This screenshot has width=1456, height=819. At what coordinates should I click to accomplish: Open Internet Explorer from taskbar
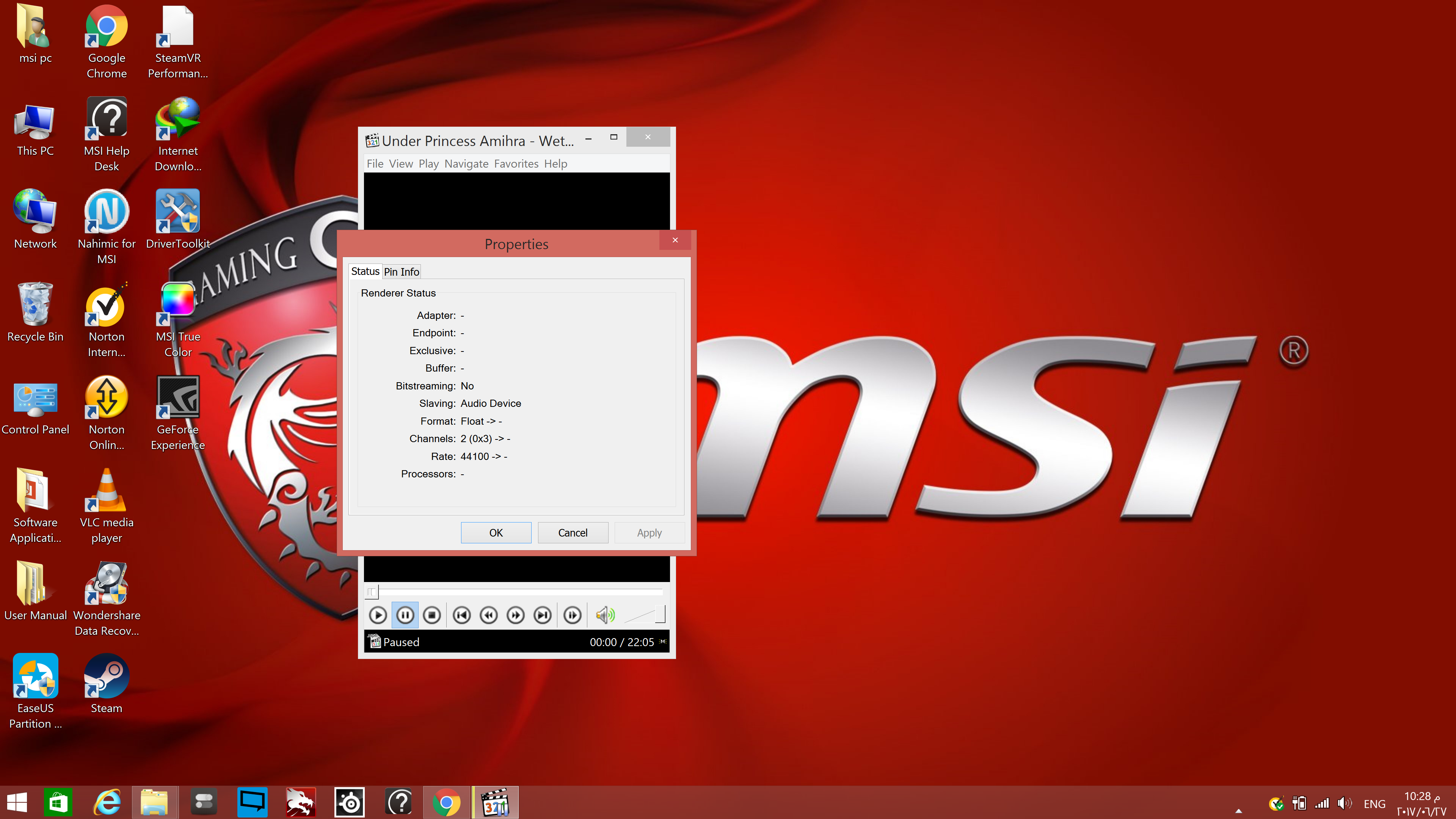(107, 803)
